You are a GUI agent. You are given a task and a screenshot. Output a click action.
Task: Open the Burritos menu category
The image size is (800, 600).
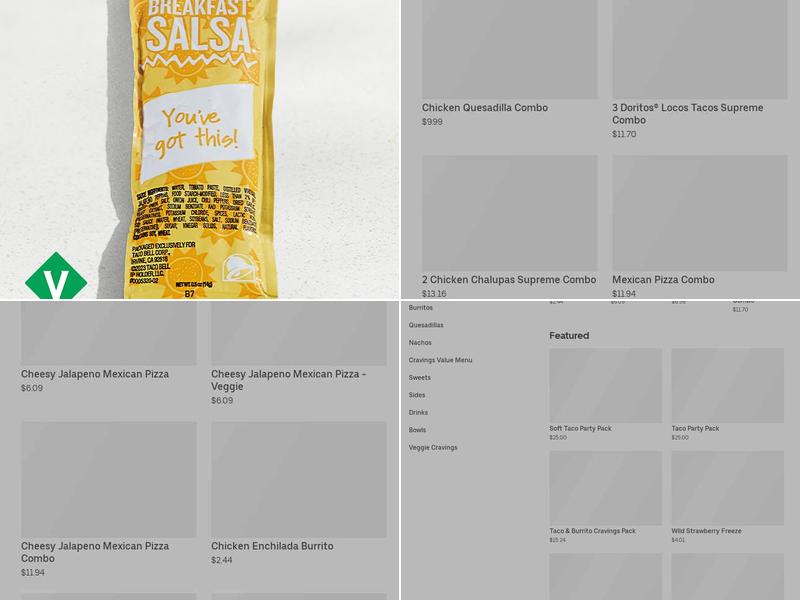(x=420, y=308)
